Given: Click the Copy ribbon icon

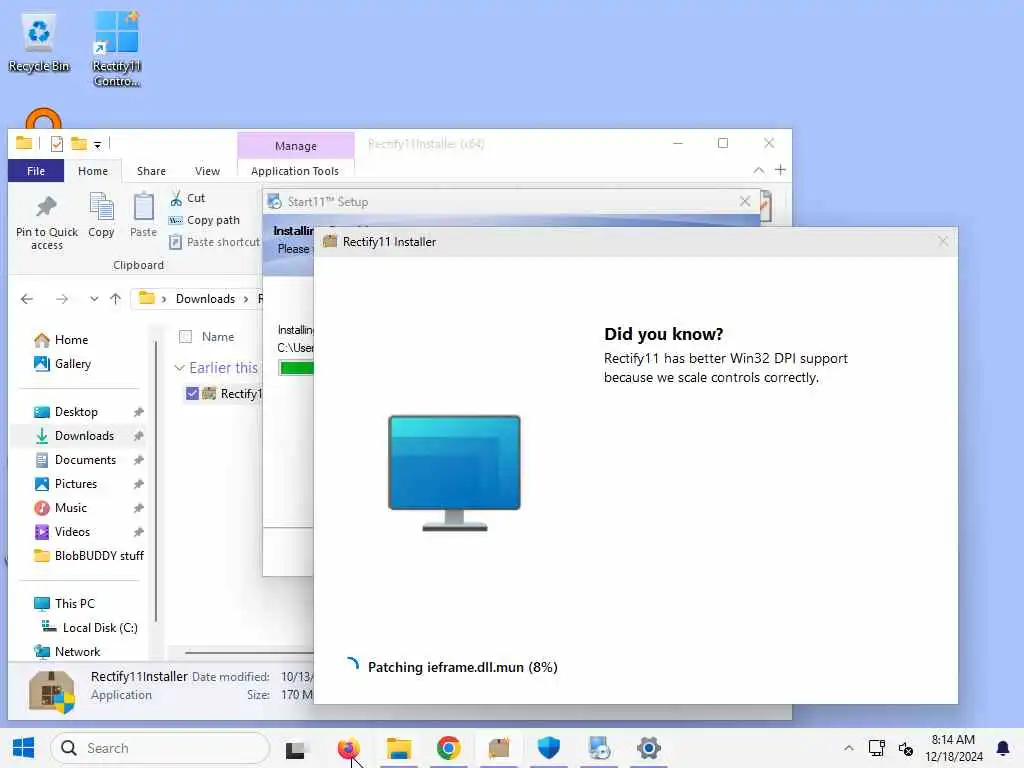Looking at the screenshot, I should (x=101, y=214).
